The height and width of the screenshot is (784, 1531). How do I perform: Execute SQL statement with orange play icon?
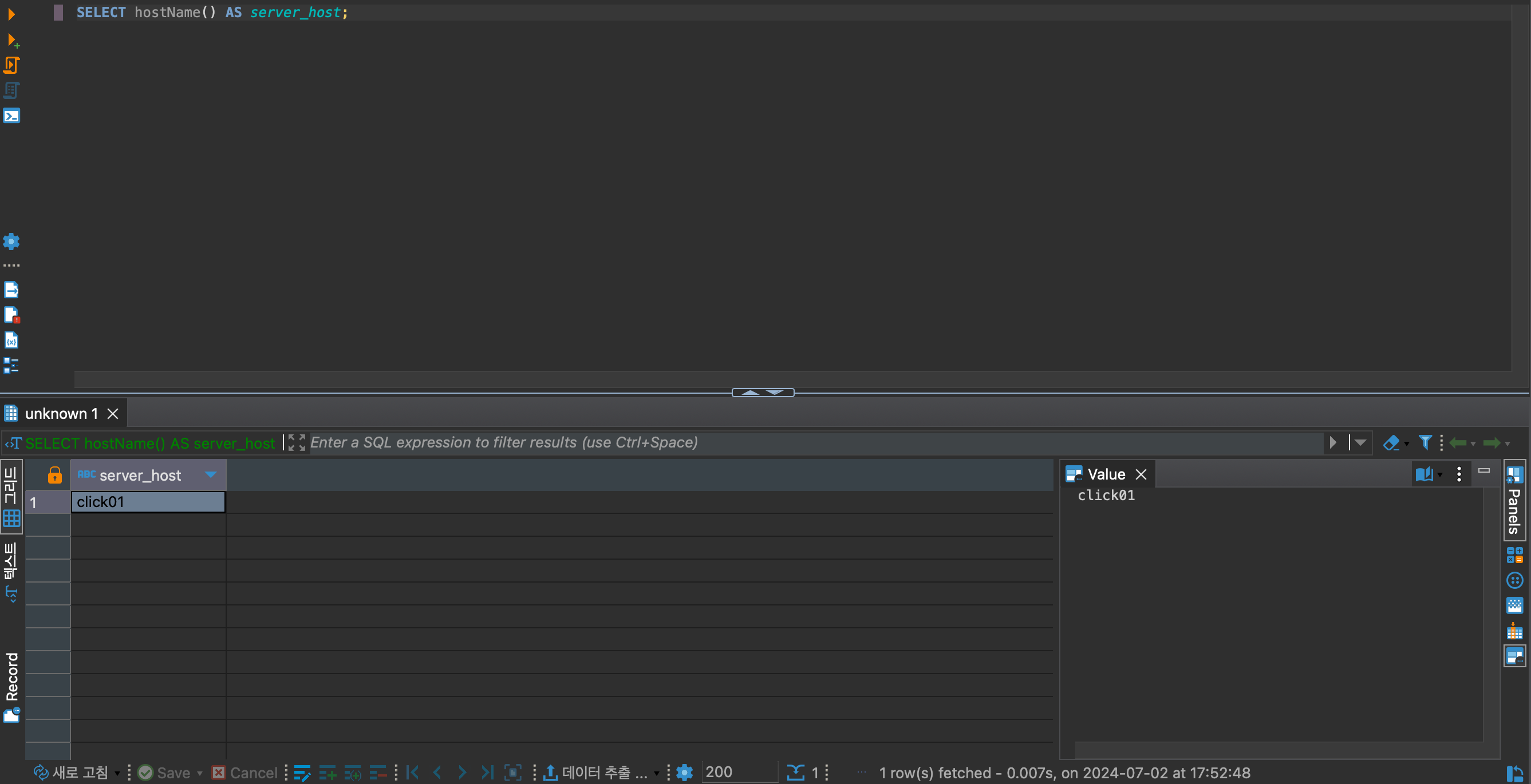pyautogui.click(x=11, y=14)
